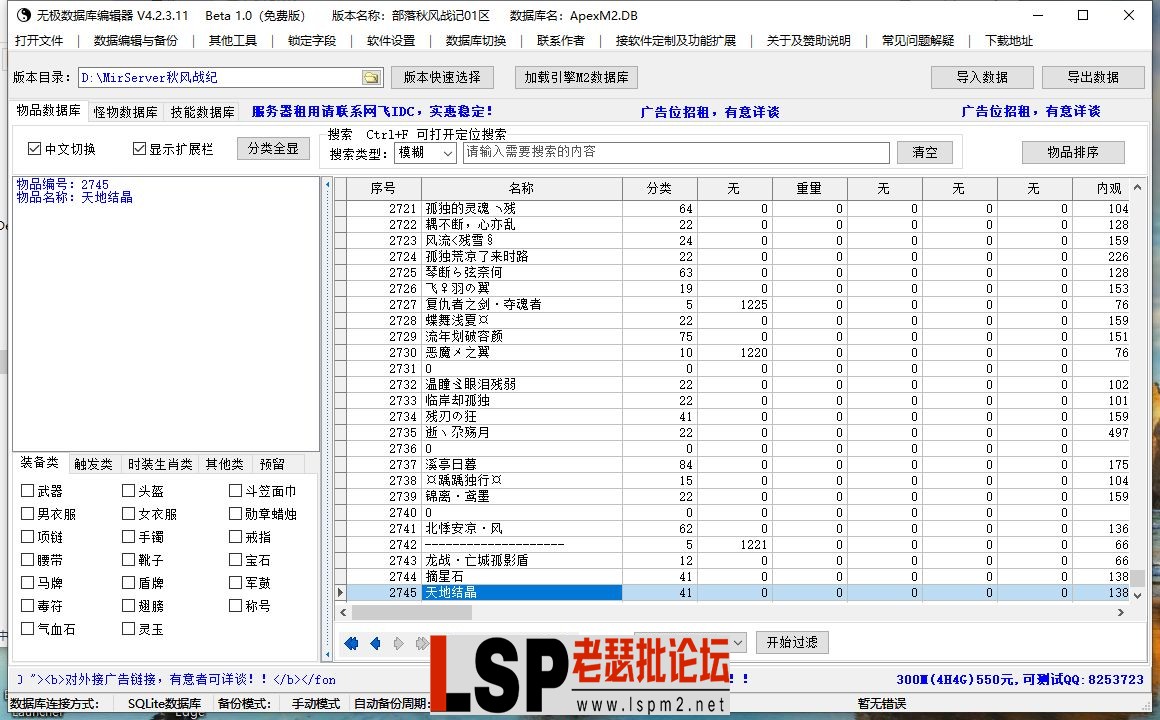Click the 分类全显 button
Screen dimensions: 1160x720
coord(273,149)
